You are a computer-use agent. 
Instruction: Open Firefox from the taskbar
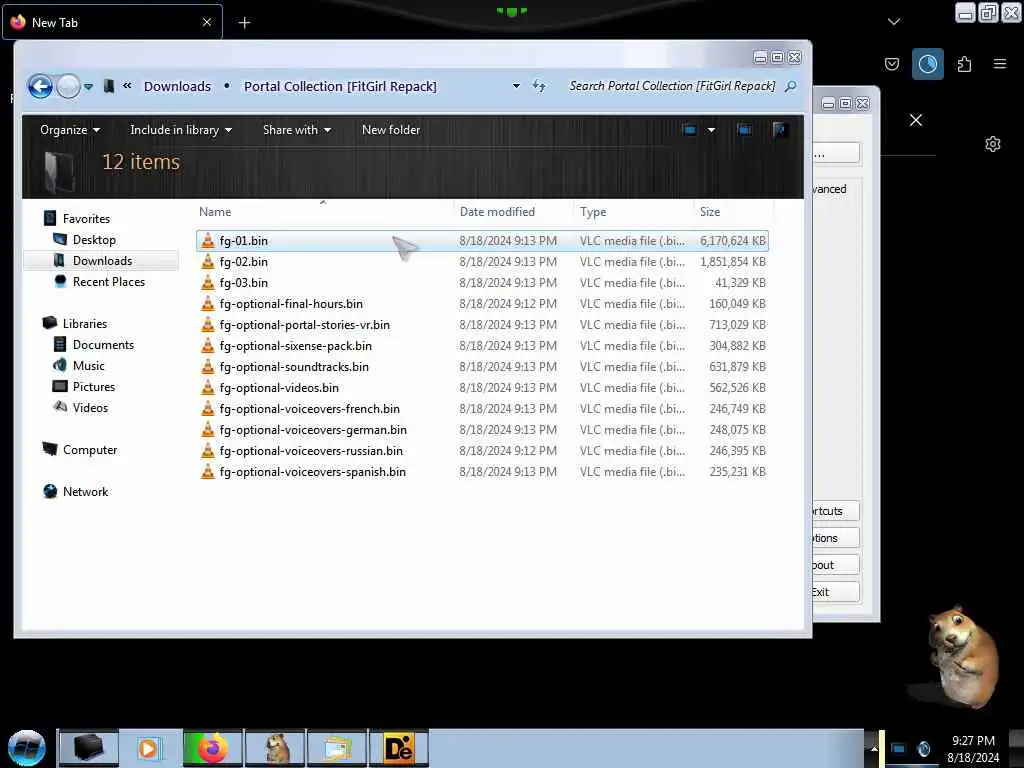213,748
